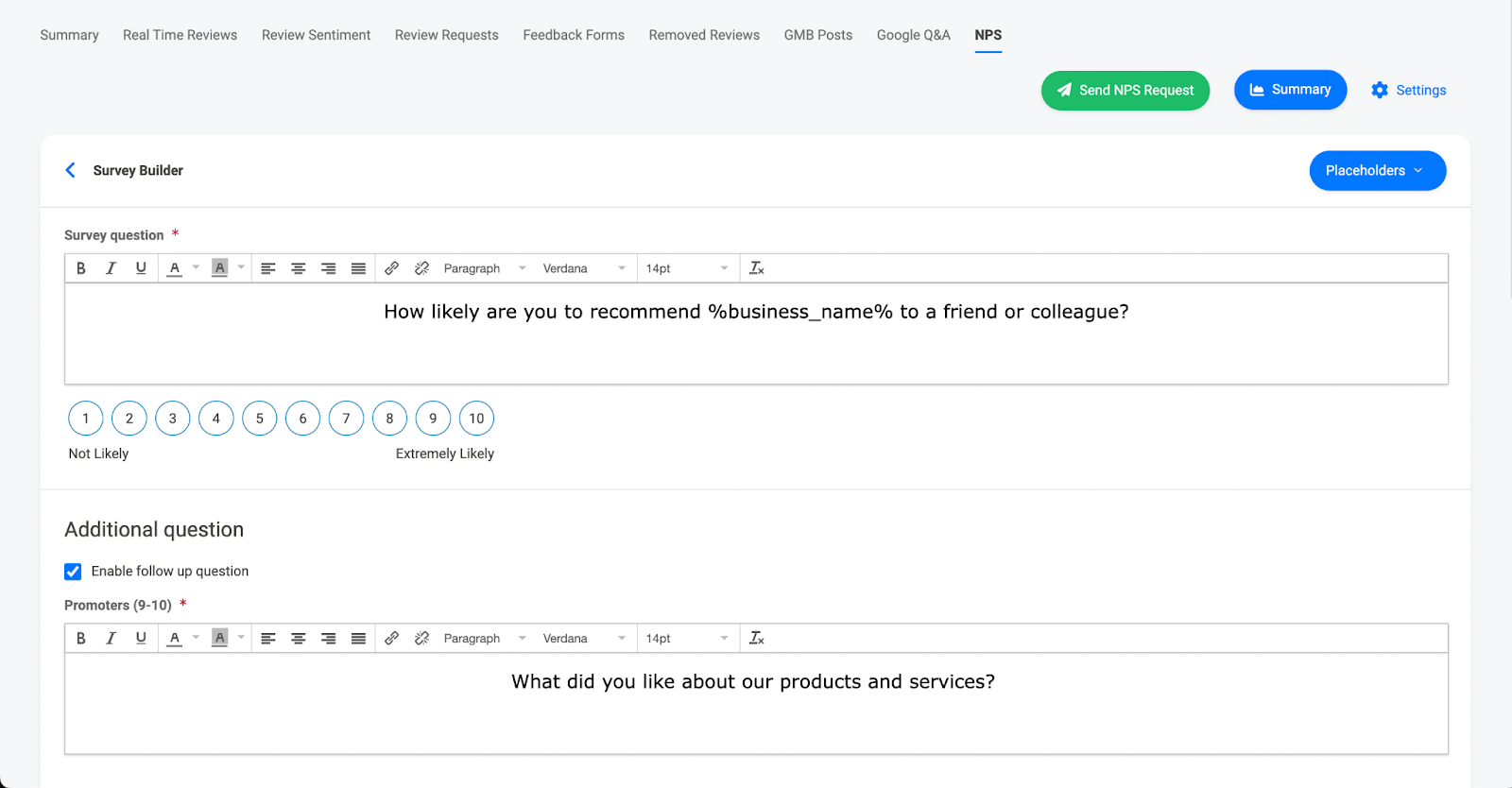Click Underline in Promoters editor toolbar

coord(141,639)
